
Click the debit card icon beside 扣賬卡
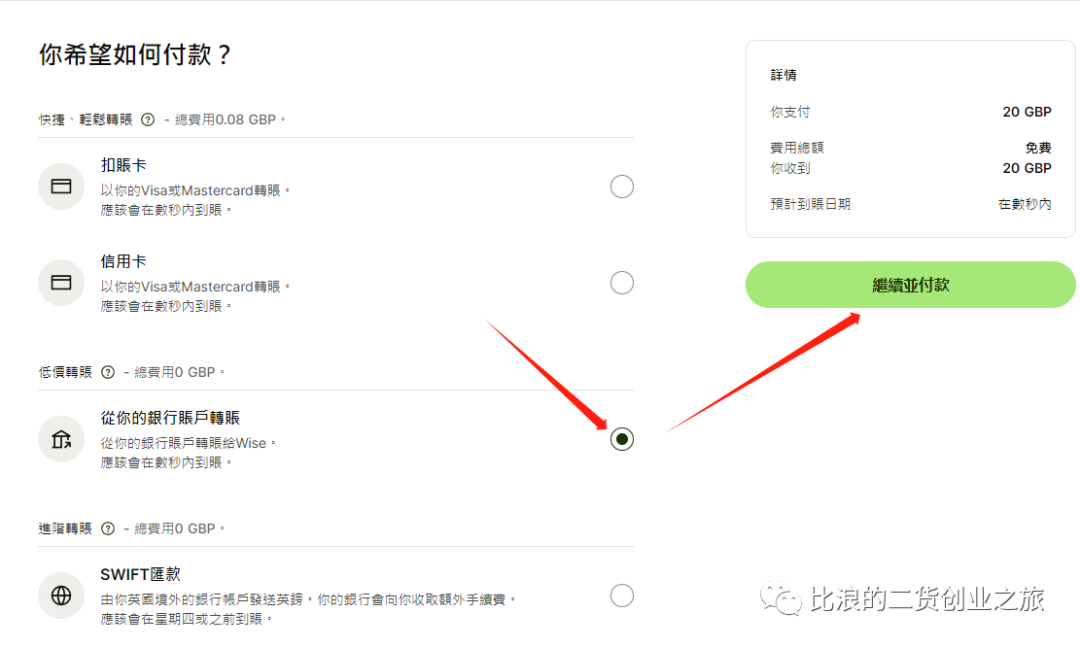[x=61, y=186]
